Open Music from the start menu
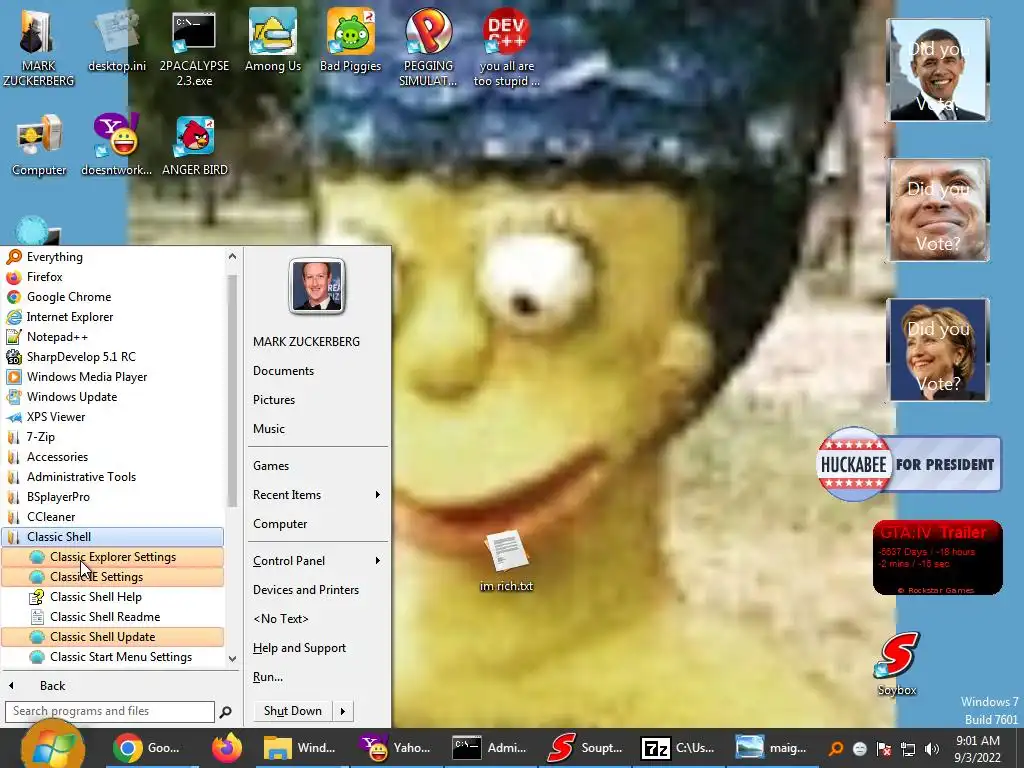This screenshot has height=768, width=1024. [317, 429]
